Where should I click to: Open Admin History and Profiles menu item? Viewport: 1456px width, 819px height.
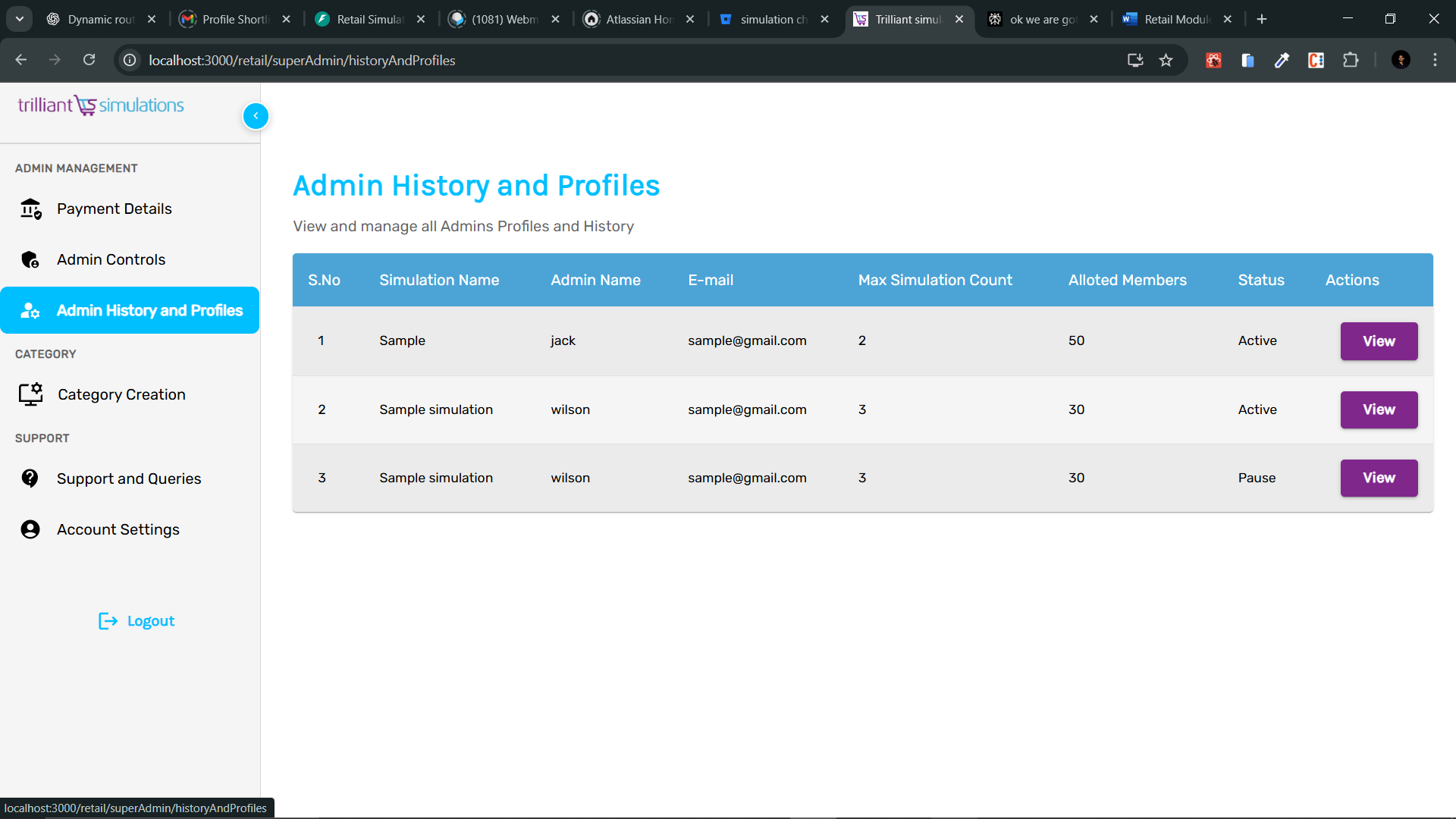pos(130,310)
